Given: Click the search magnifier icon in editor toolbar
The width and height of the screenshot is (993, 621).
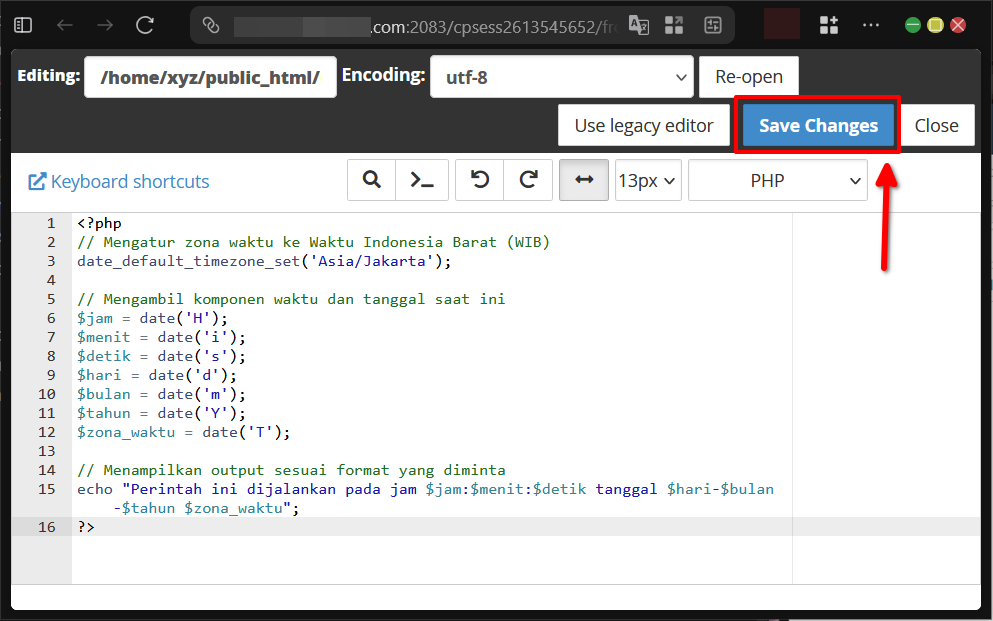Looking at the screenshot, I should 372,181.
